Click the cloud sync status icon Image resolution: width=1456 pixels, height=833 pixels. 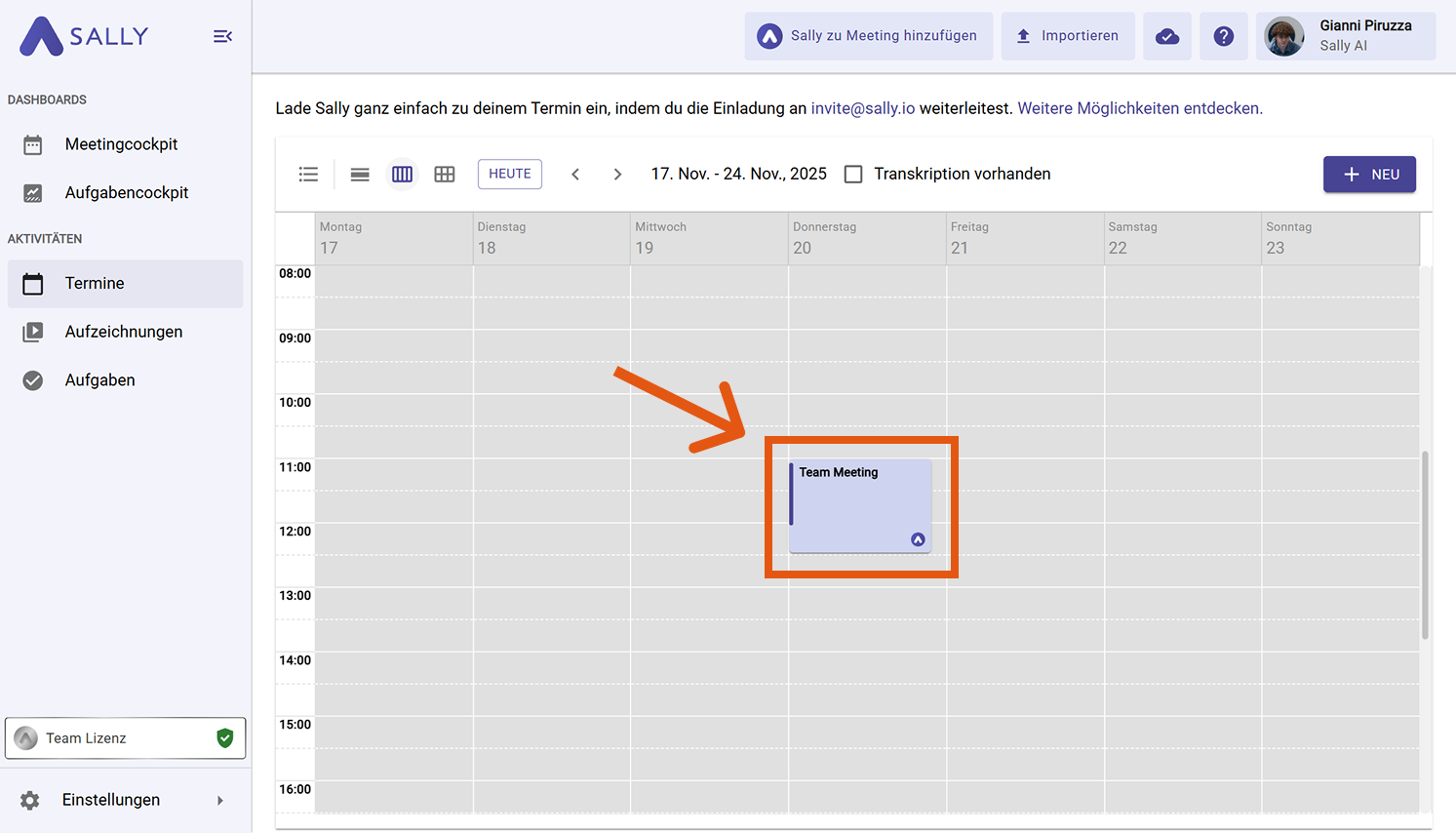1166,36
